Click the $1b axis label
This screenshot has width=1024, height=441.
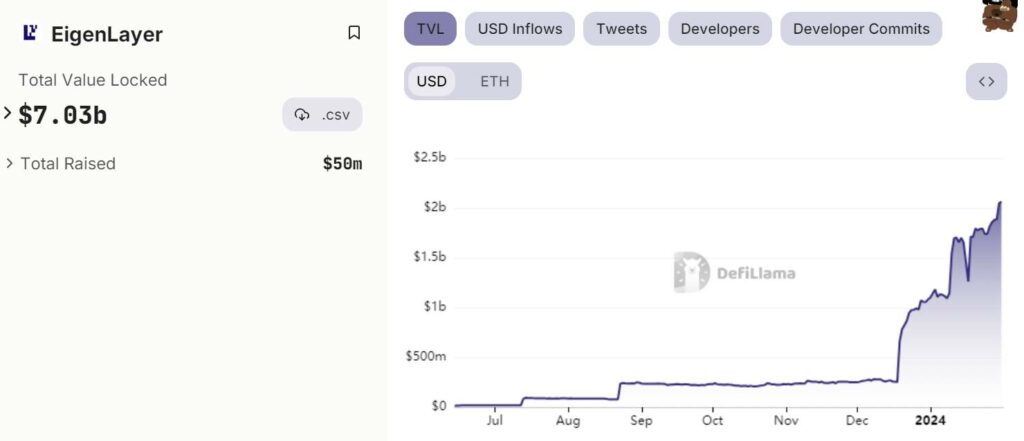tap(434, 307)
